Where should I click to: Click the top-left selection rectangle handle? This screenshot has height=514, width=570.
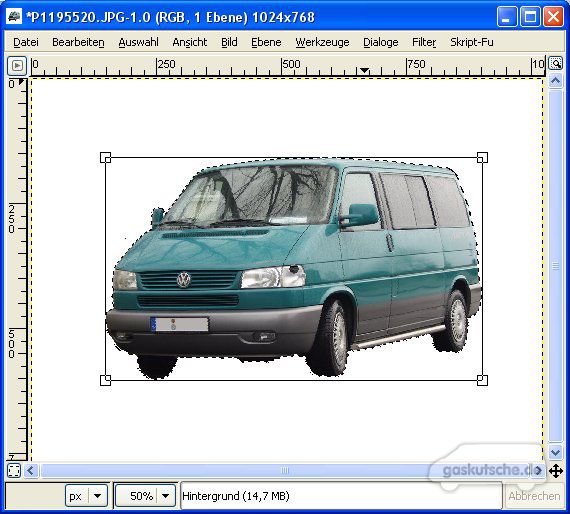pyautogui.click(x=105, y=157)
